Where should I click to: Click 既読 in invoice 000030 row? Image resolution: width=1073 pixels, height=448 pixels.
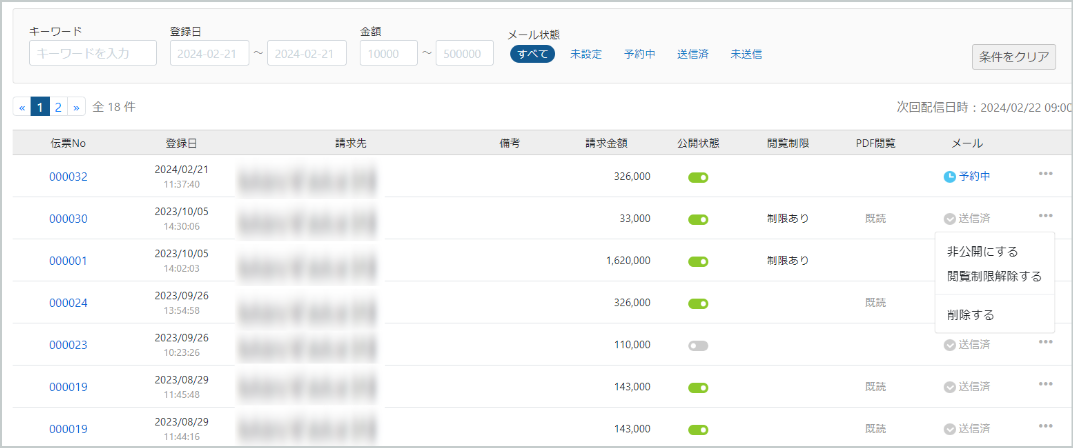tap(875, 219)
